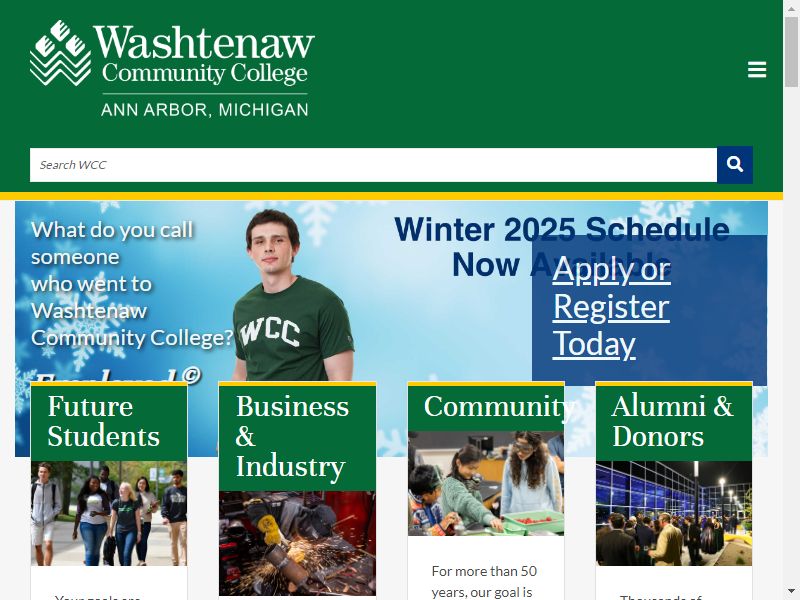Click the Ann Arbor, Michigan tagline text

tap(205, 110)
